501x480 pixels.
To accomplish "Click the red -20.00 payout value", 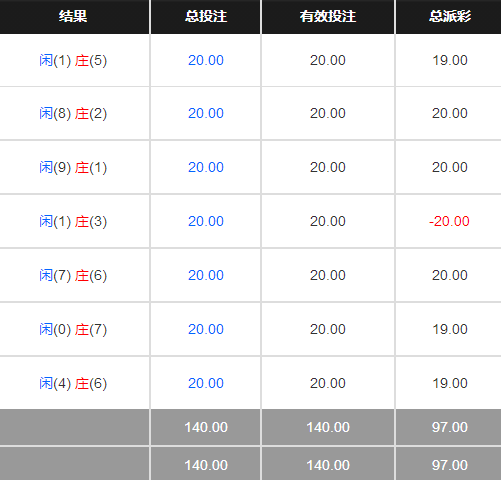I will [449, 221].
